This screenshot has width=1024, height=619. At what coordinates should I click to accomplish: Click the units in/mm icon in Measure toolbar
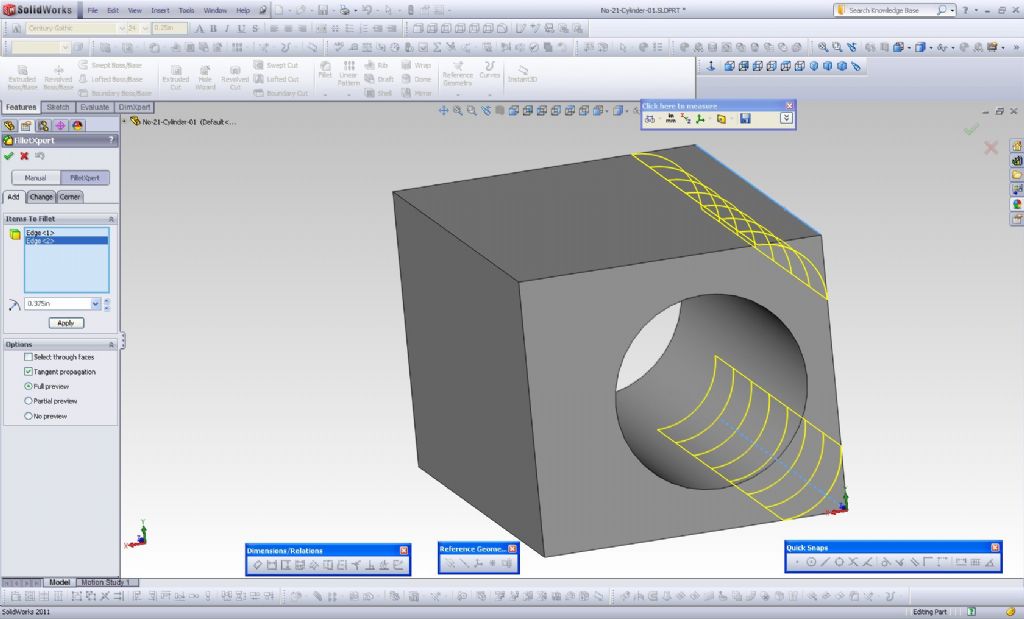tap(671, 119)
